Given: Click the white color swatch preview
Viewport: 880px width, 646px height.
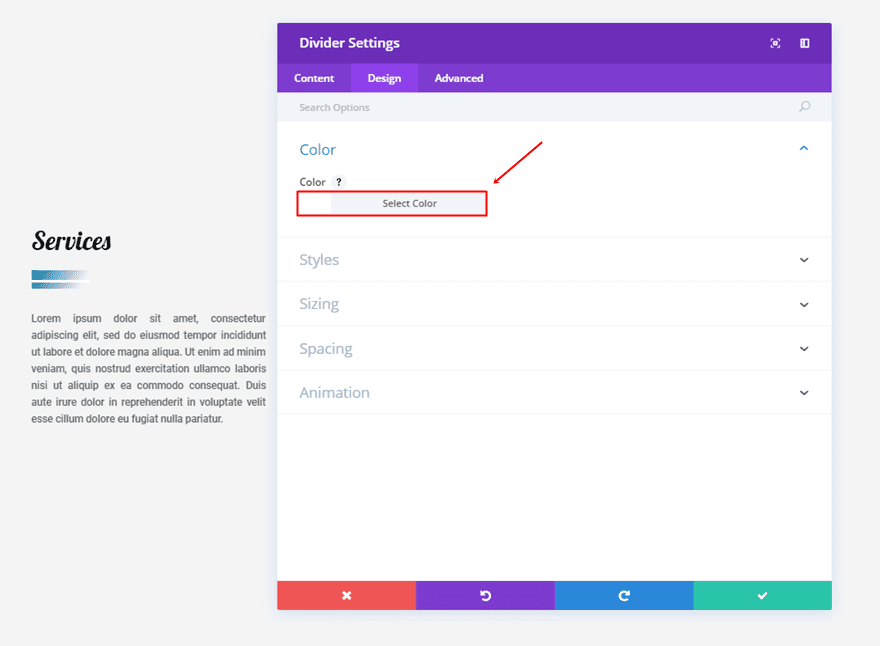Looking at the screenshot, I should coord(315,204).
